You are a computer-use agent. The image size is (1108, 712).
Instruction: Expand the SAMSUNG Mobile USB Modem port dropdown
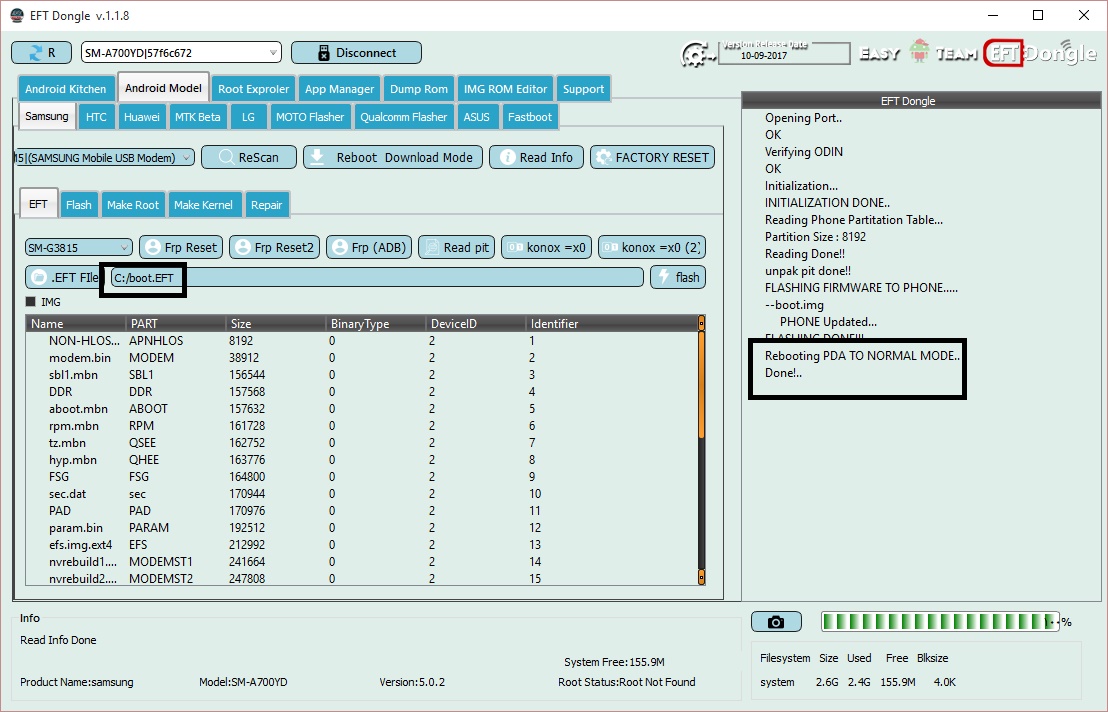104,158
